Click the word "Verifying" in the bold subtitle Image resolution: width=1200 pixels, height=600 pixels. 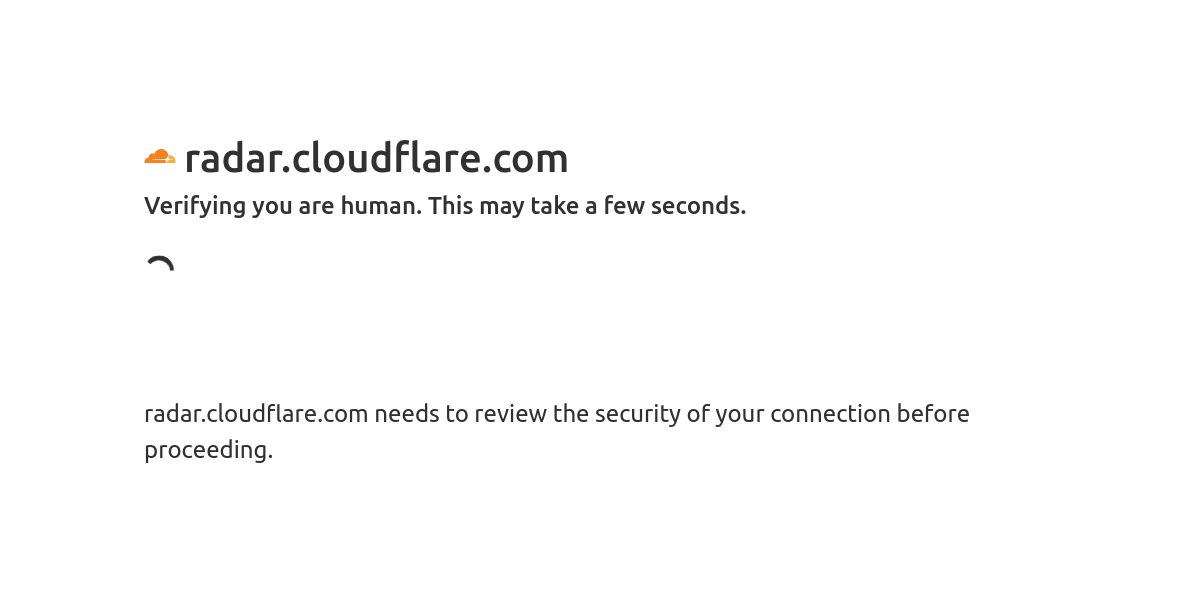[195, 206]
